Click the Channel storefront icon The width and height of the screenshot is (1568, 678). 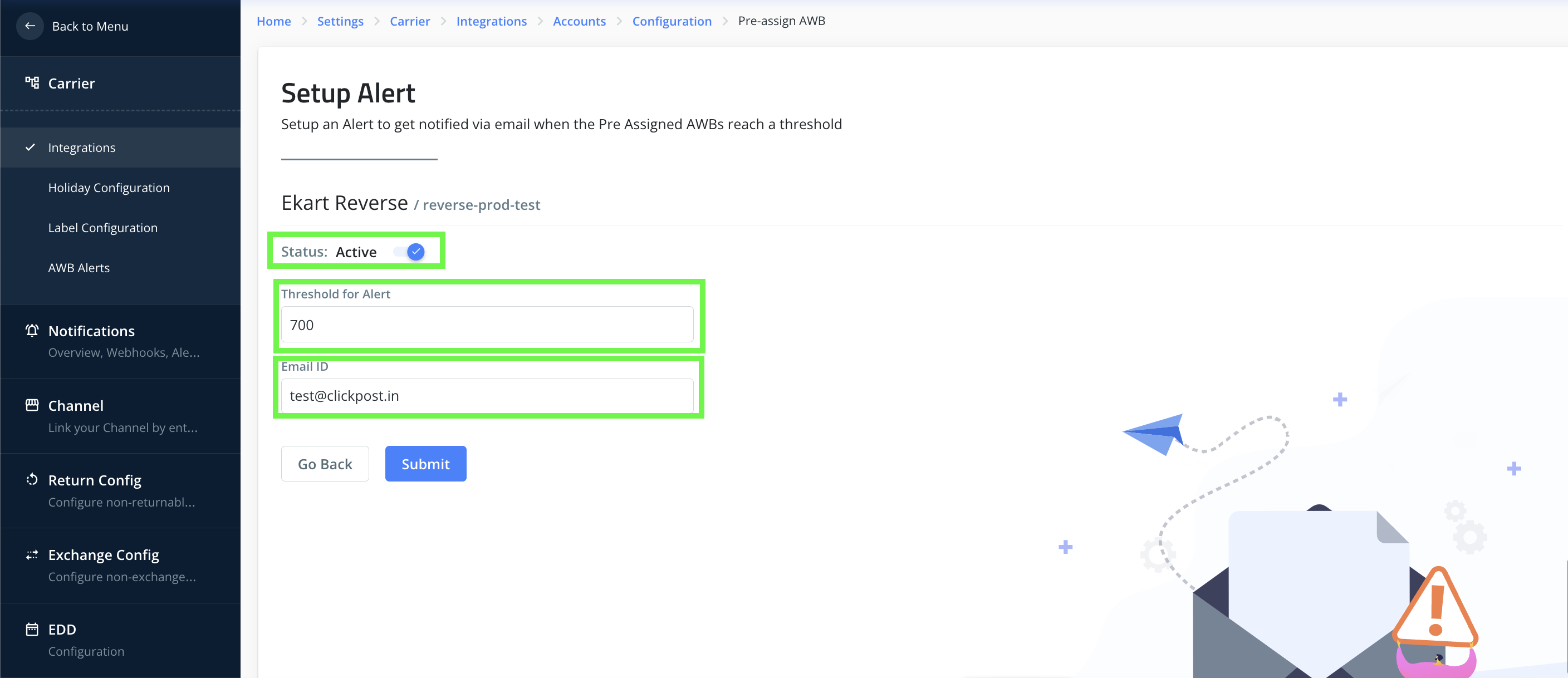click(x=32, y=405)
